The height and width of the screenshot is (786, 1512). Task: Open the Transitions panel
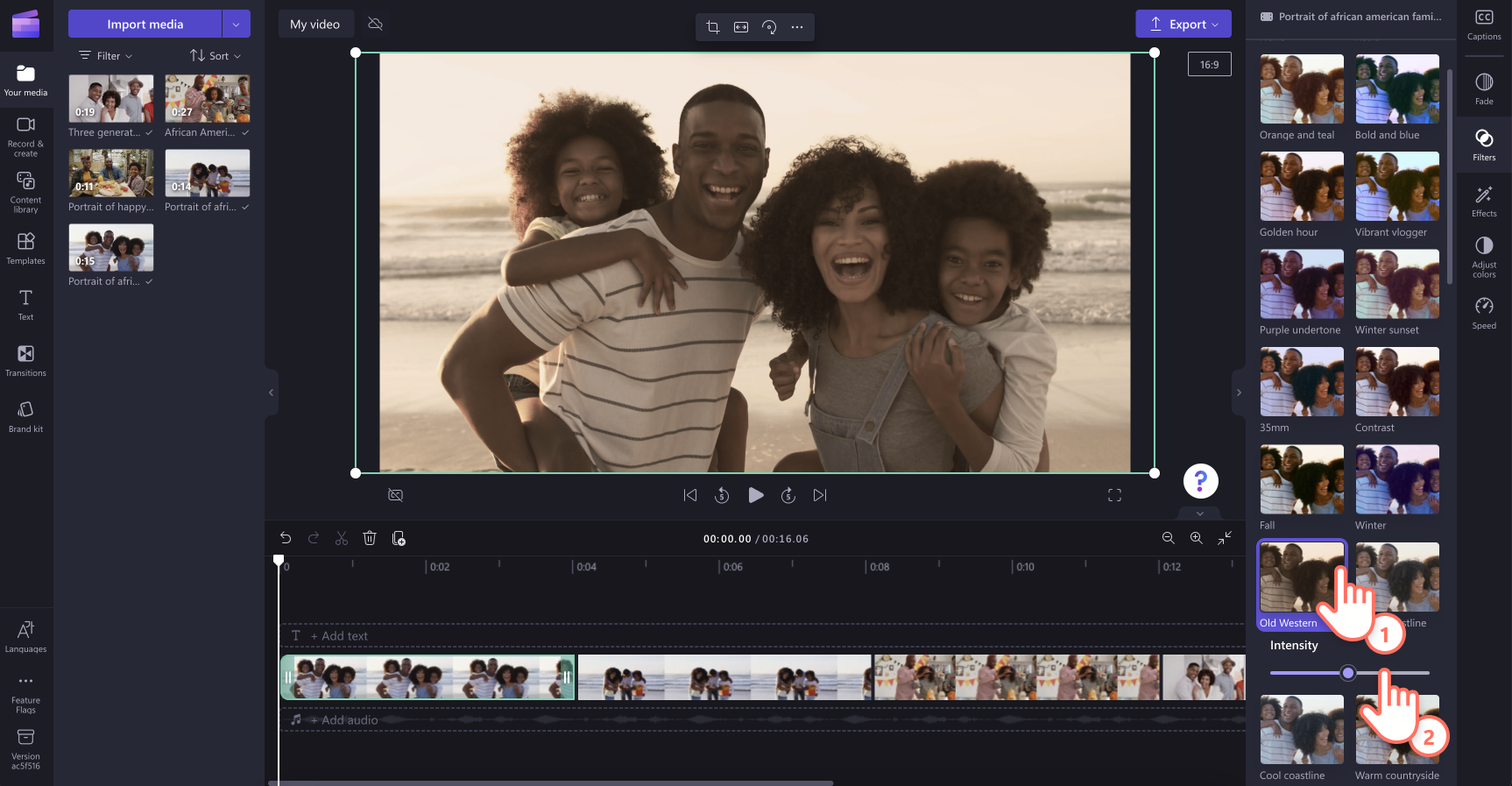point(26,360)
